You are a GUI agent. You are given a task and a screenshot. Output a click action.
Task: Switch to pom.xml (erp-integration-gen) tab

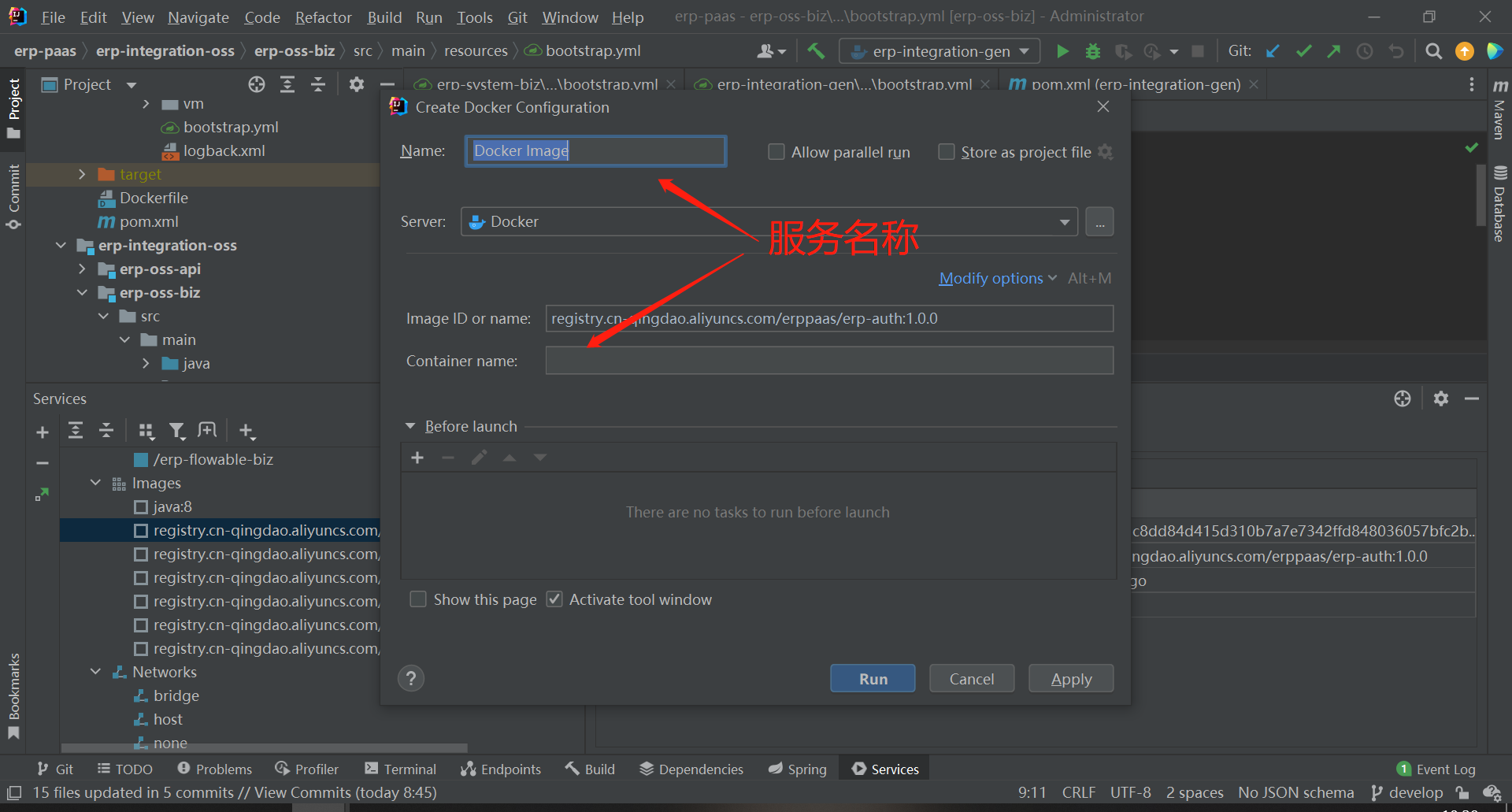coord(1135,84)
